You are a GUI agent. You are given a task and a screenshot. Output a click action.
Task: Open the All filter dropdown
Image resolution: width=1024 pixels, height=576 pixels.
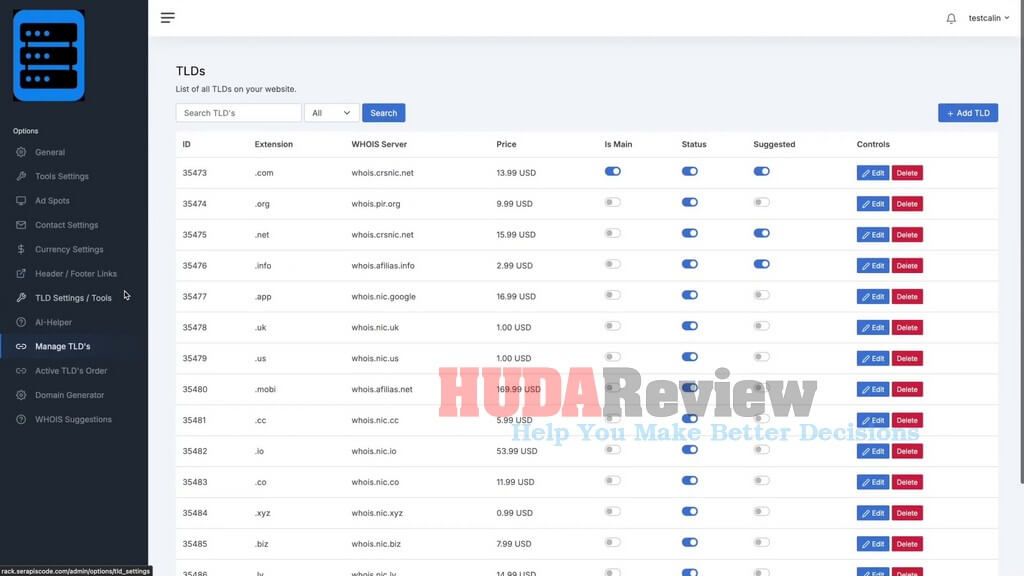[x=331, y=113]
